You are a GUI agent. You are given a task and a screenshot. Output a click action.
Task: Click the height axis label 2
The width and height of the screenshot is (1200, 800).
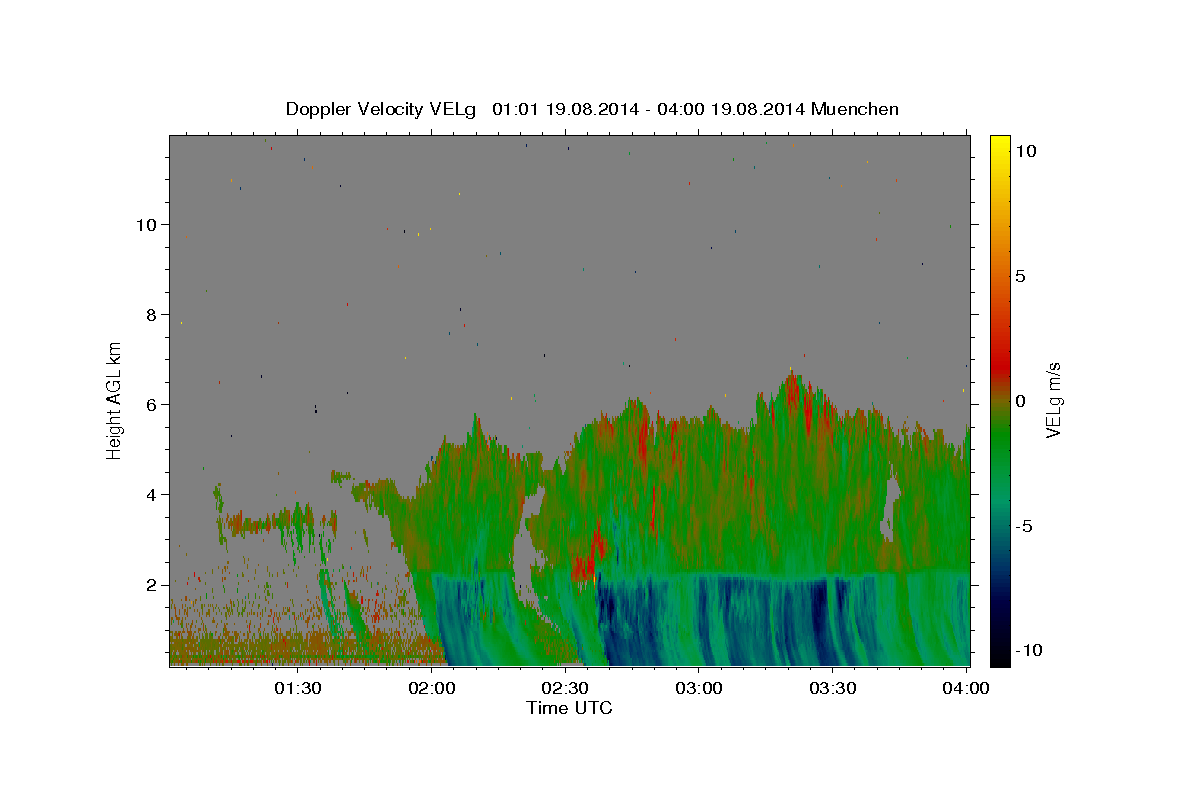pyautogui.click(x=153, y=585)
